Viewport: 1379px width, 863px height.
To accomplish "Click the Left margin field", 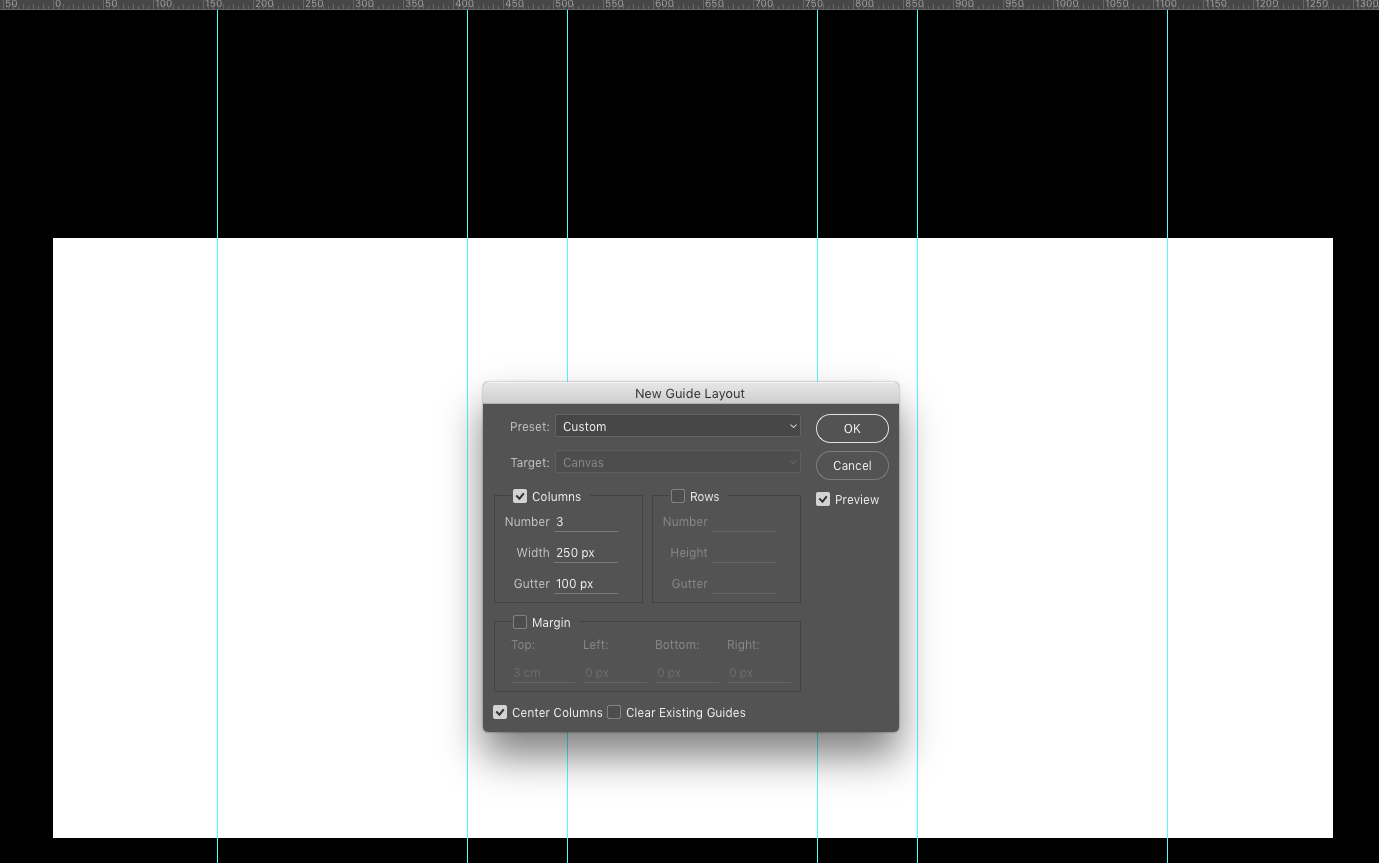I will (x=613, y=672).
